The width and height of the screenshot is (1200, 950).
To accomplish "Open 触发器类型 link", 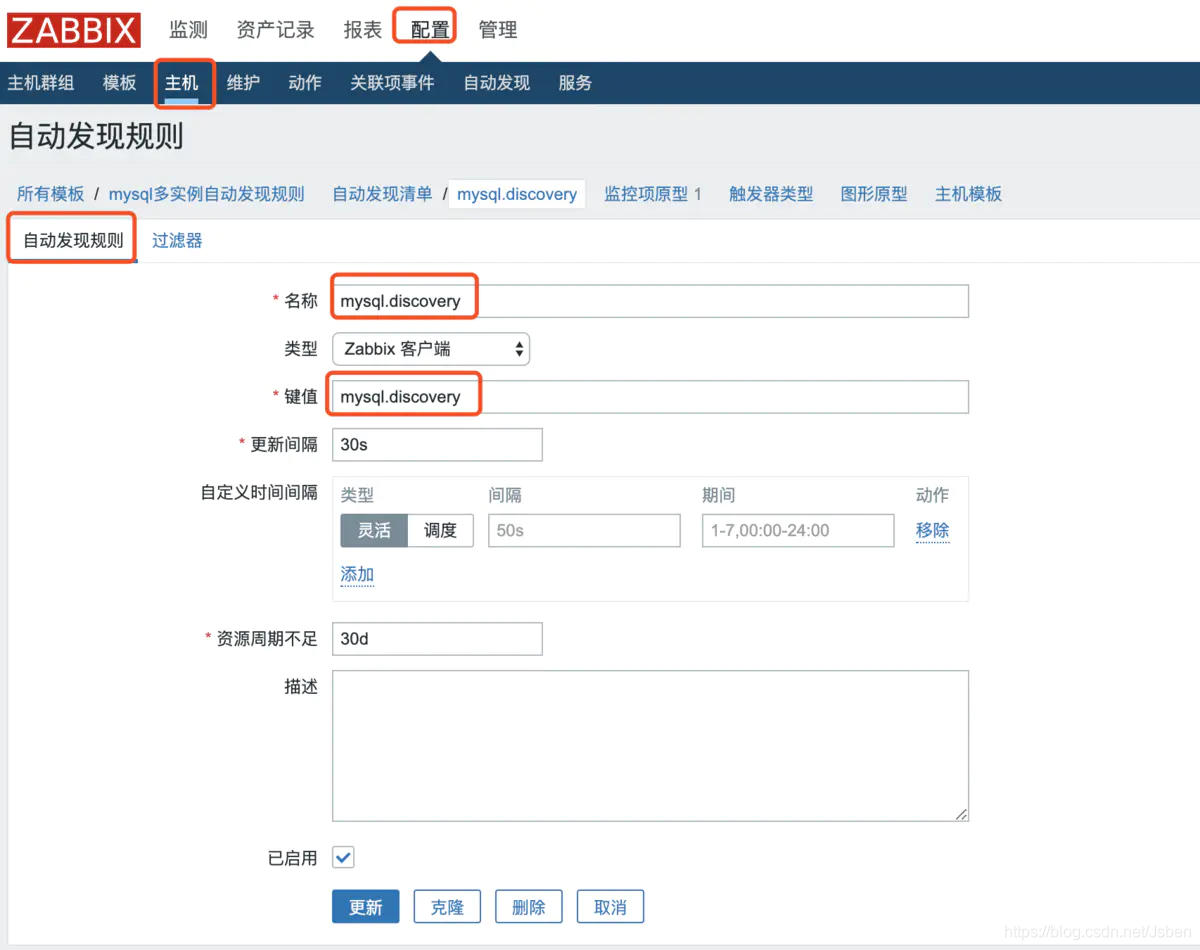I will (771, 194).
